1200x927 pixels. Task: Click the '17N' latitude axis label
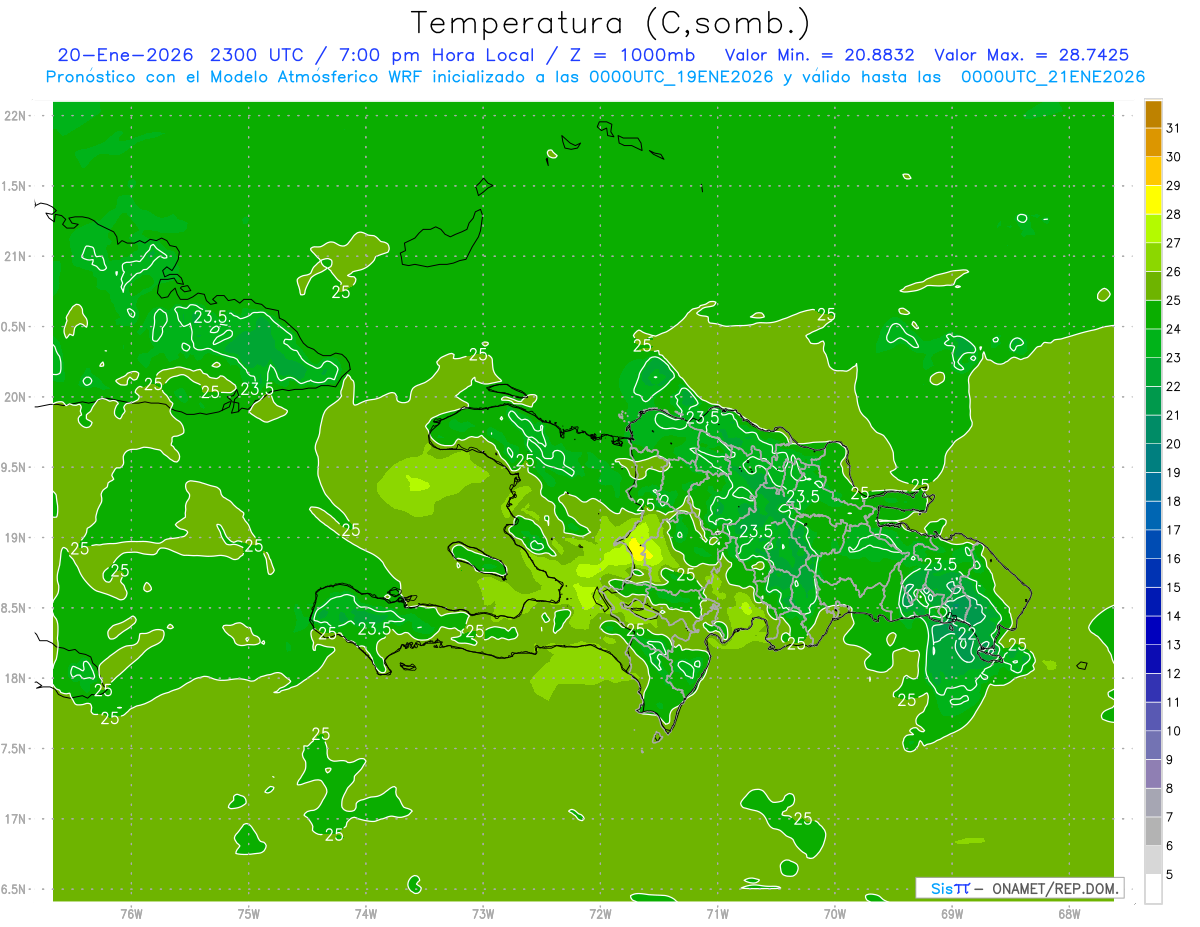click(x=17, y=819)
